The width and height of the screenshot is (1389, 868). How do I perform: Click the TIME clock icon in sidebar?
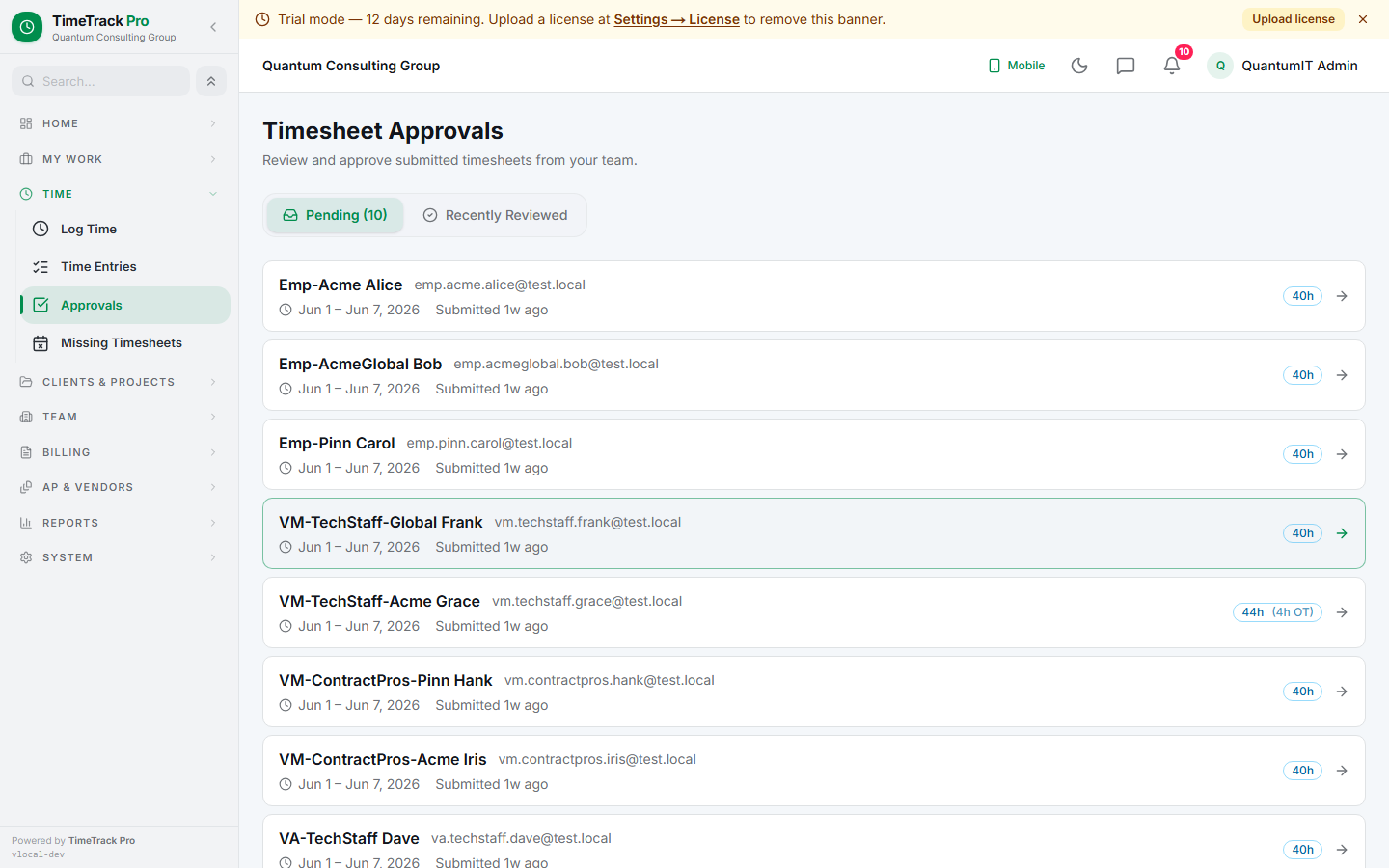coord(26,194)
